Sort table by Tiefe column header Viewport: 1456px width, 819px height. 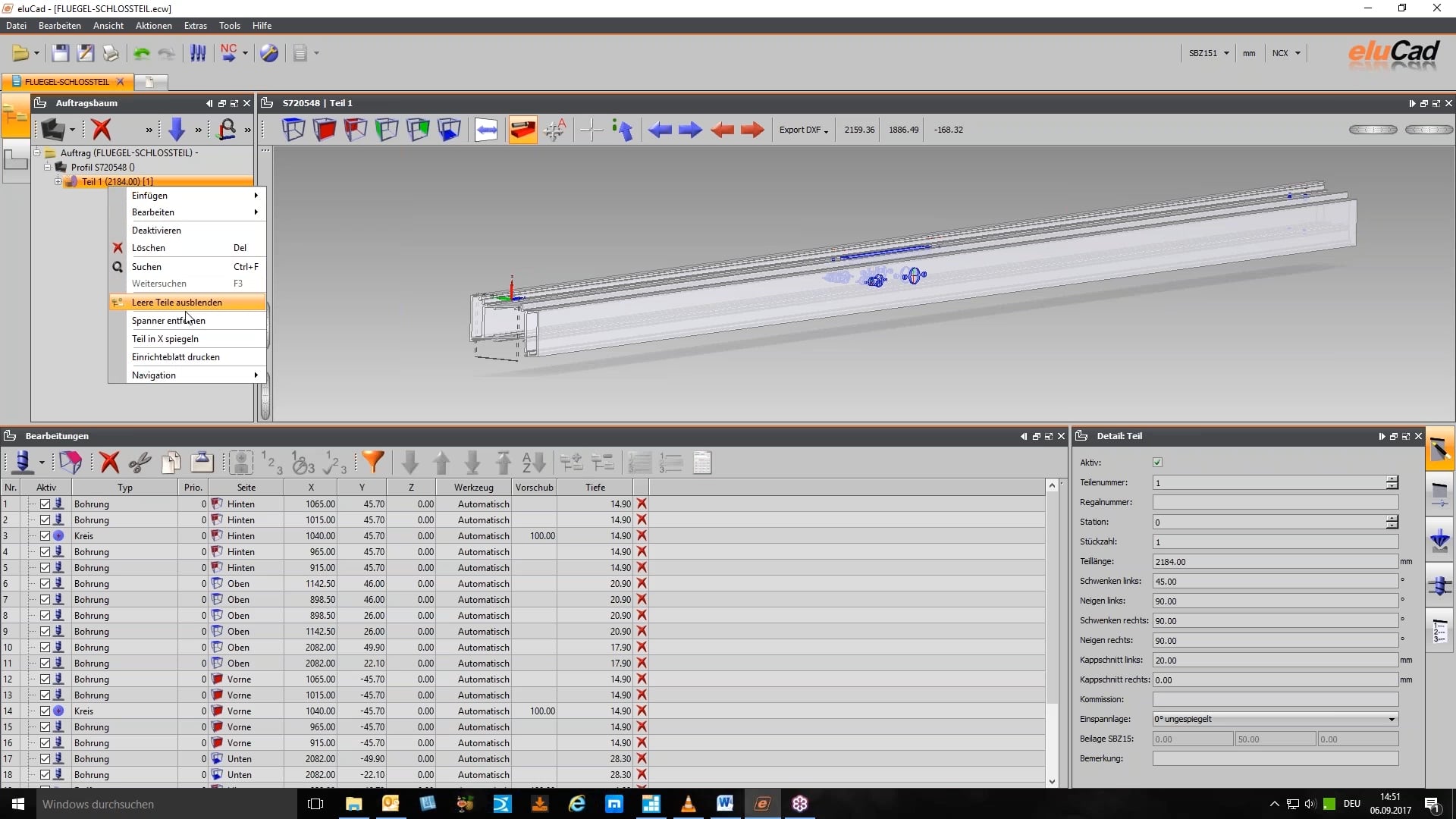pos(595,488)
